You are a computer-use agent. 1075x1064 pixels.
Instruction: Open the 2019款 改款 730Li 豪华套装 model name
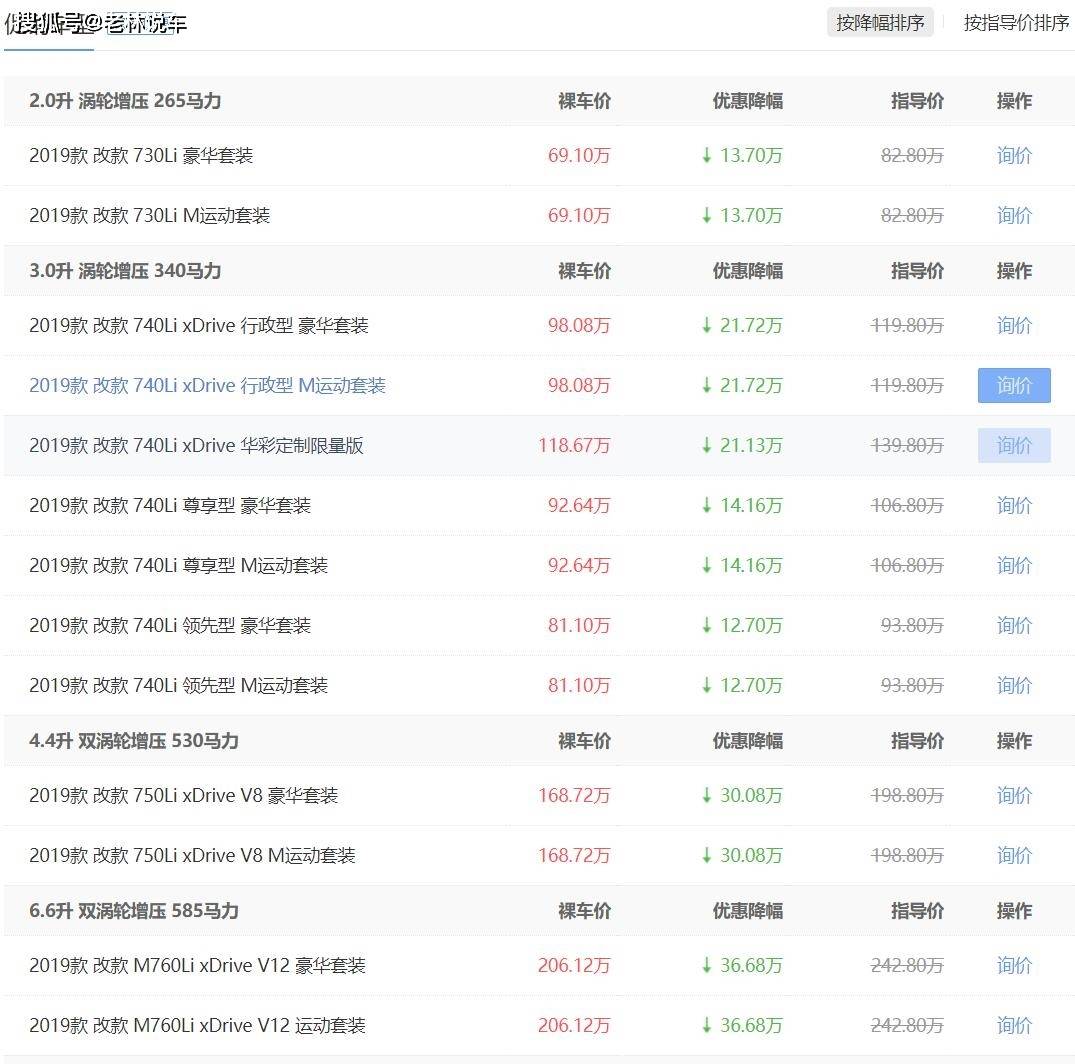point(141,156)
